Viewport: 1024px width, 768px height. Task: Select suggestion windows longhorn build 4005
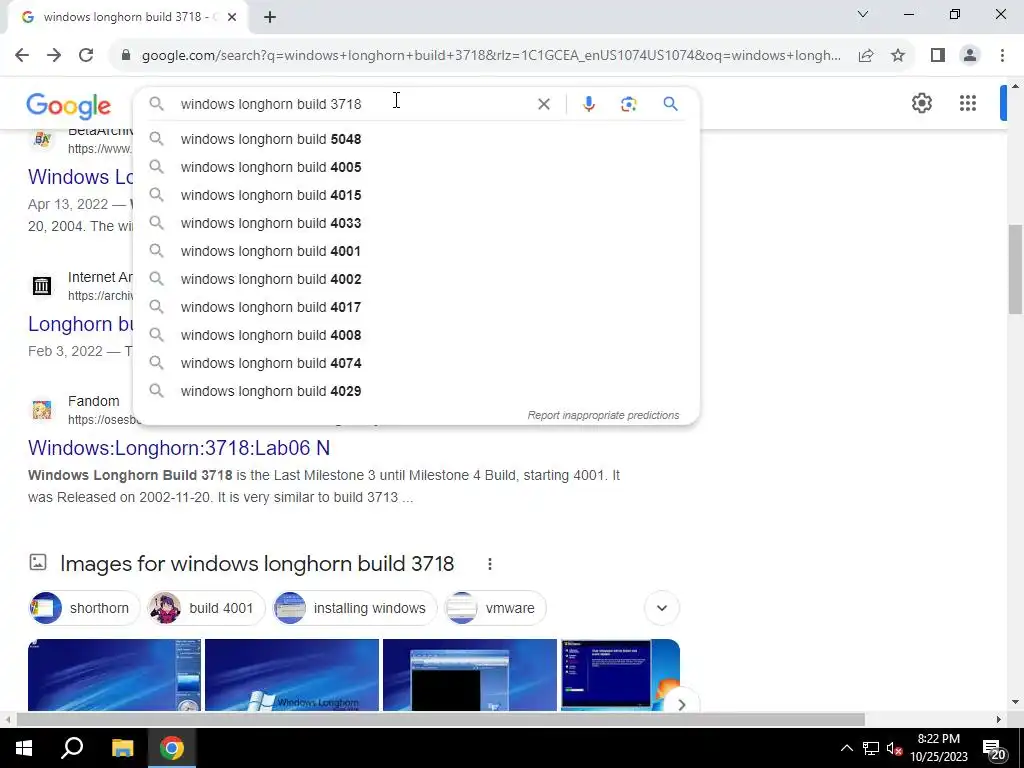pyautogui.click(x=416, y=167)
